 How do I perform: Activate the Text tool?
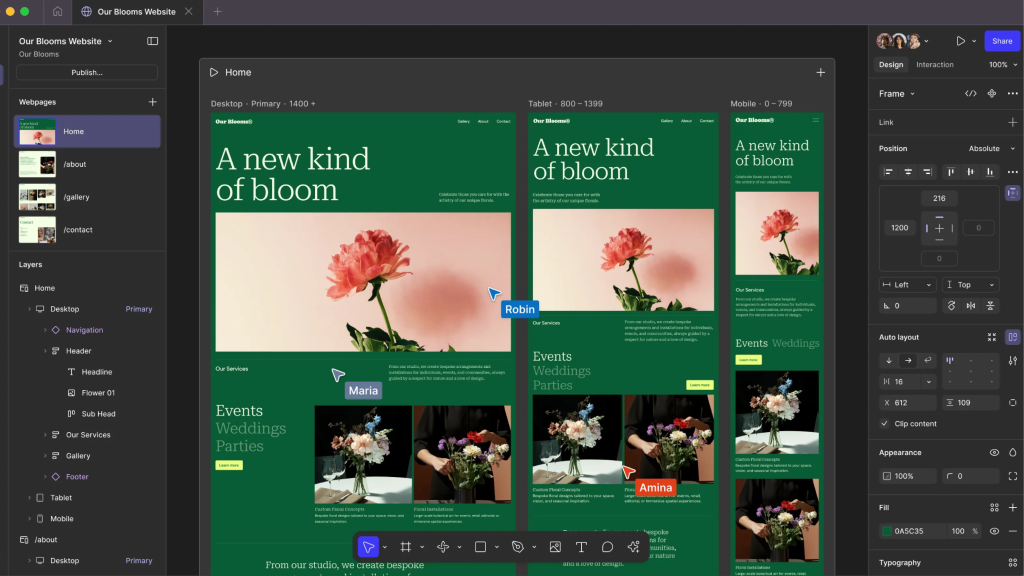pos(581,547)
